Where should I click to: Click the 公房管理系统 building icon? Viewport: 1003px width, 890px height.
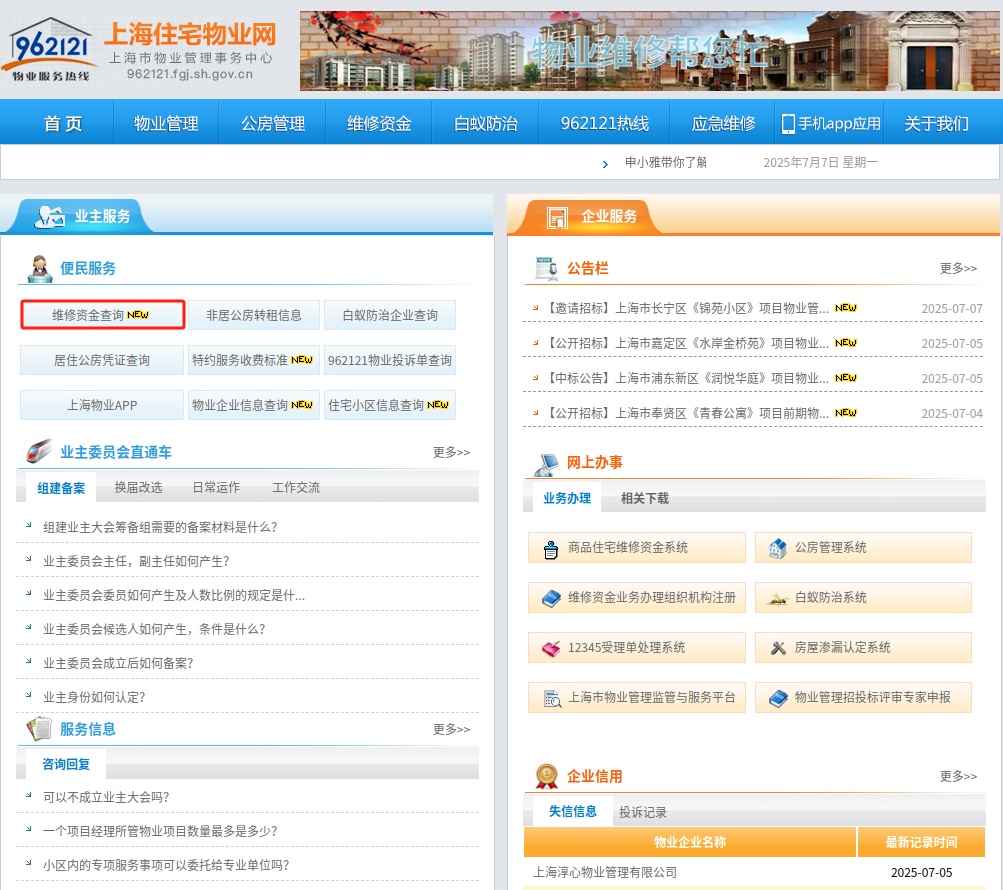777,548
